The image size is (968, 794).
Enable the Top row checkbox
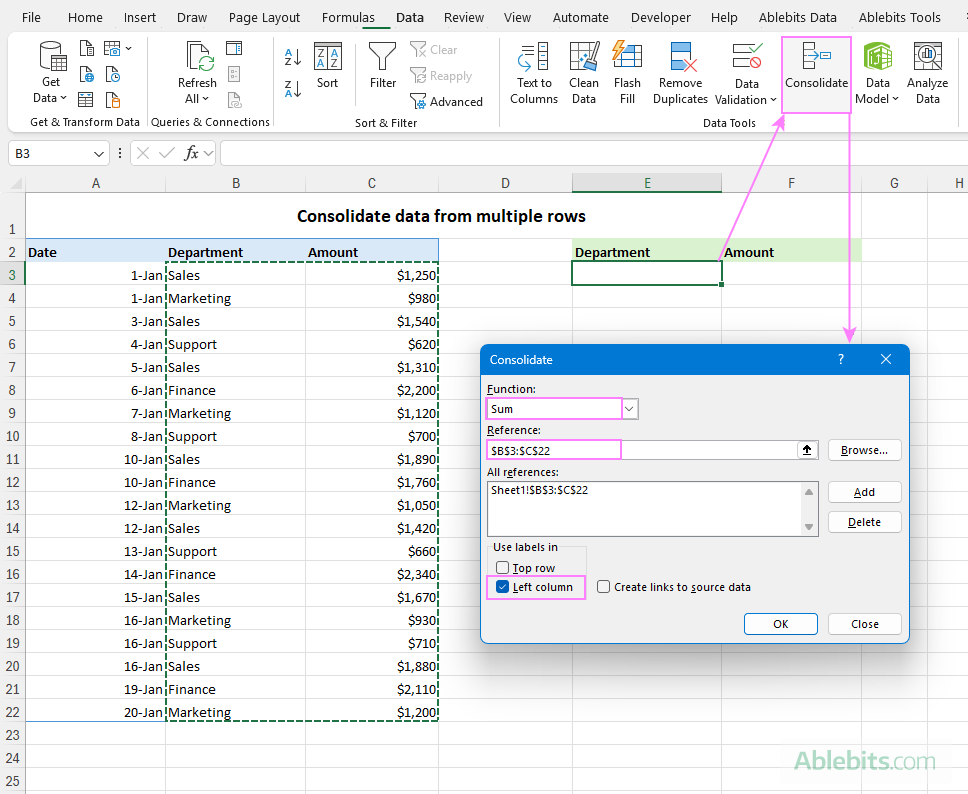point(502,567)
